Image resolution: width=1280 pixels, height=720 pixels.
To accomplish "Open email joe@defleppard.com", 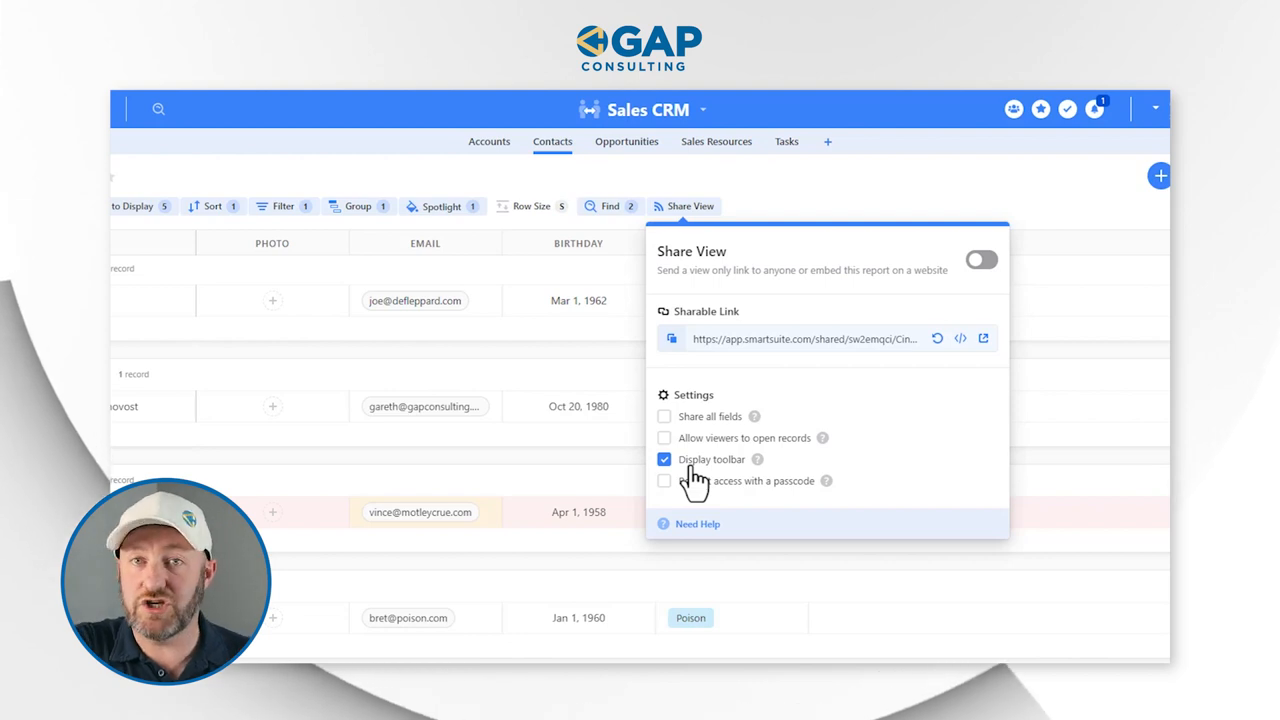I will (415, 301).
